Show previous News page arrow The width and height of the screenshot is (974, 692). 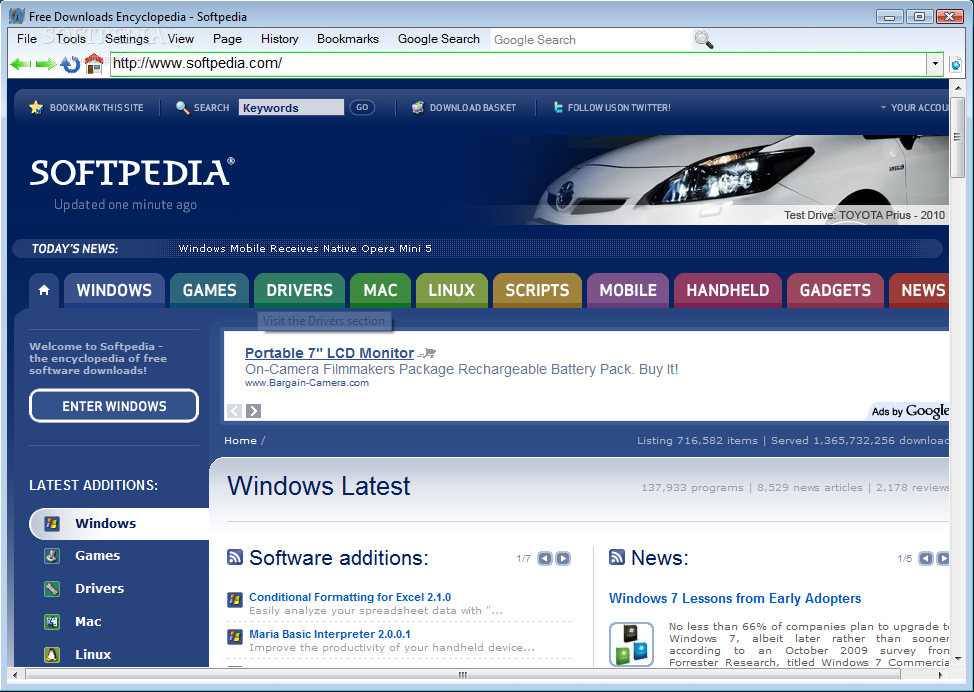926,558
